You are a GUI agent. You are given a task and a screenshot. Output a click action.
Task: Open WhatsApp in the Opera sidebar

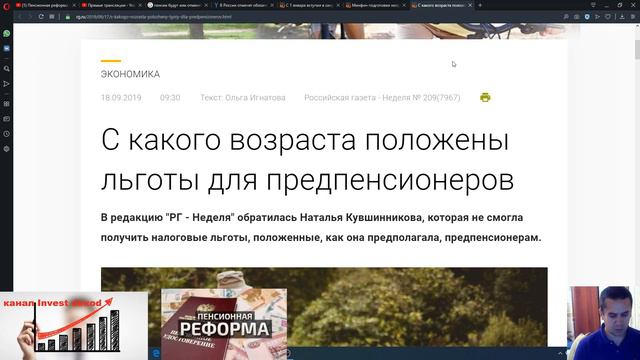click(x=7, y=33)
